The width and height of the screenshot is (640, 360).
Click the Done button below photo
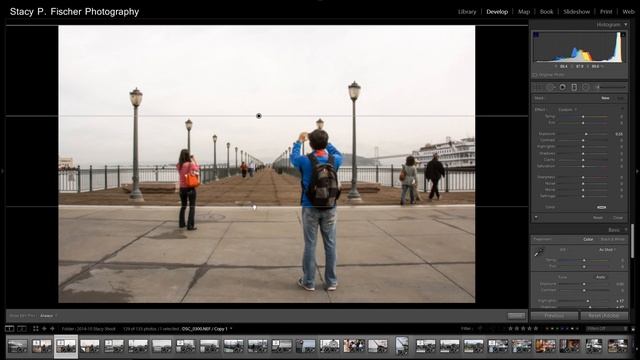[516, 316]
